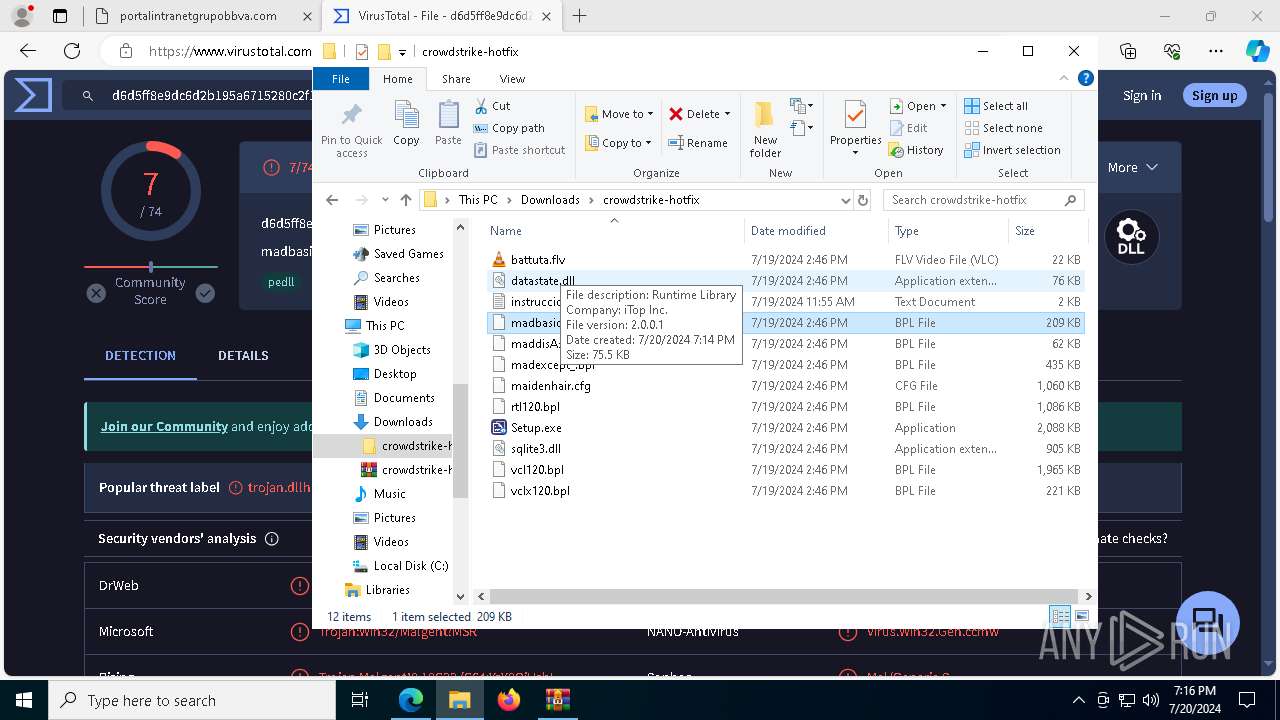
Task: Open Libraries in navigation pane
Action: [377, 590]
